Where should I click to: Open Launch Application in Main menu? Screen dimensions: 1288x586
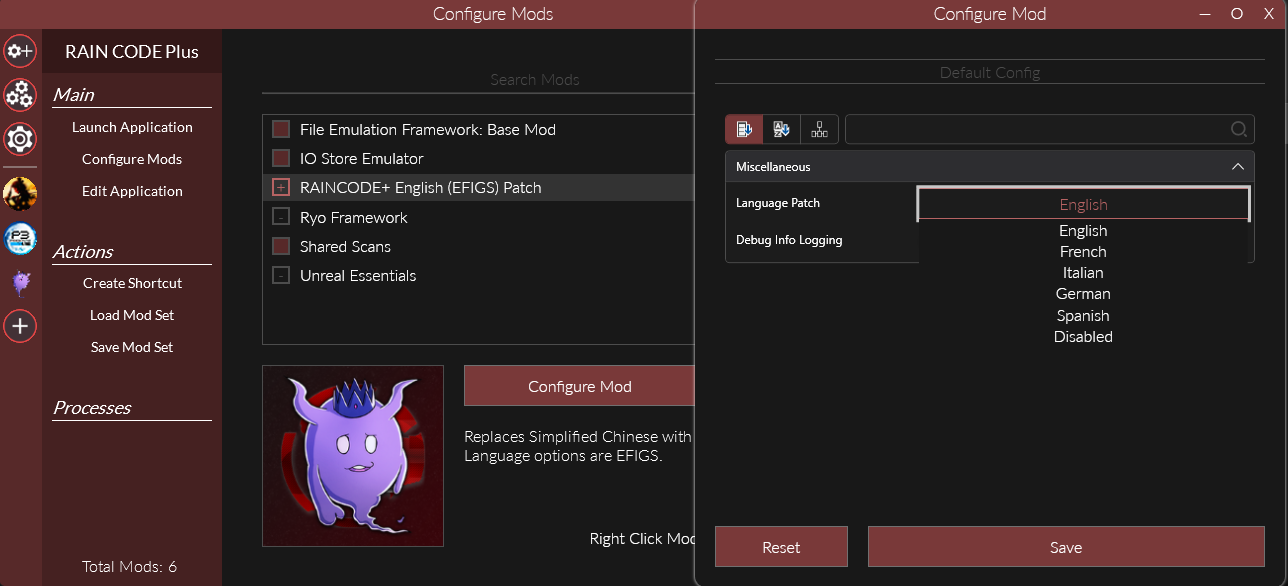132,127
